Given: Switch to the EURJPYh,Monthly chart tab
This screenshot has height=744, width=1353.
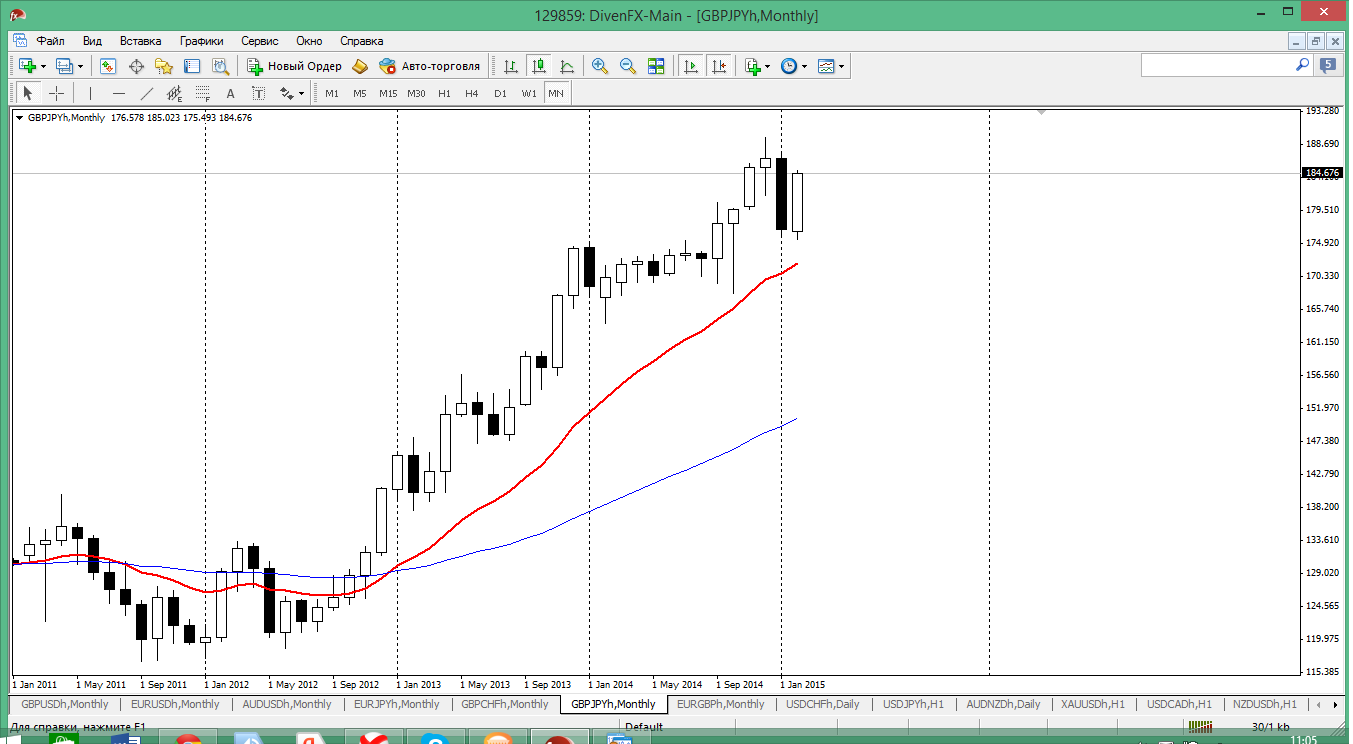Looking at the screenshot, I should click(397, 704).
